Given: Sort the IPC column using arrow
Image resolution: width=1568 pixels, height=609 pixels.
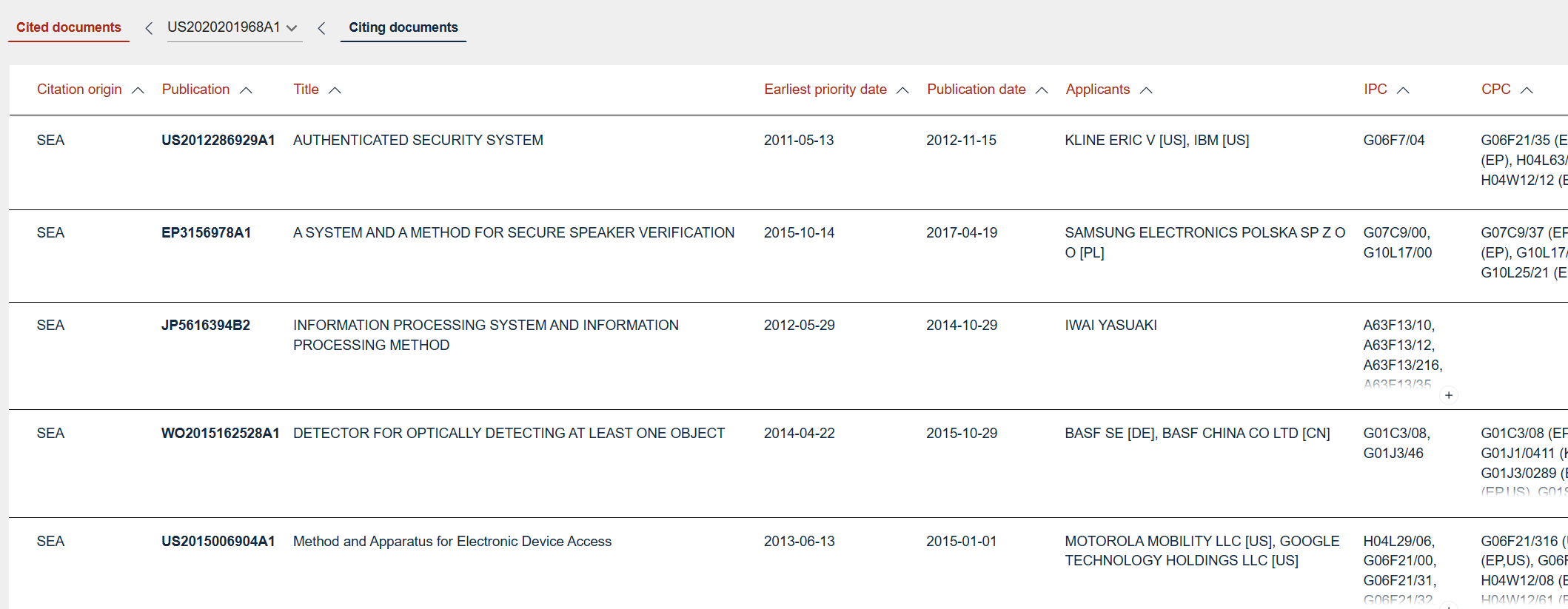Looking at the screenshot, I should (x=1403, y=90).
